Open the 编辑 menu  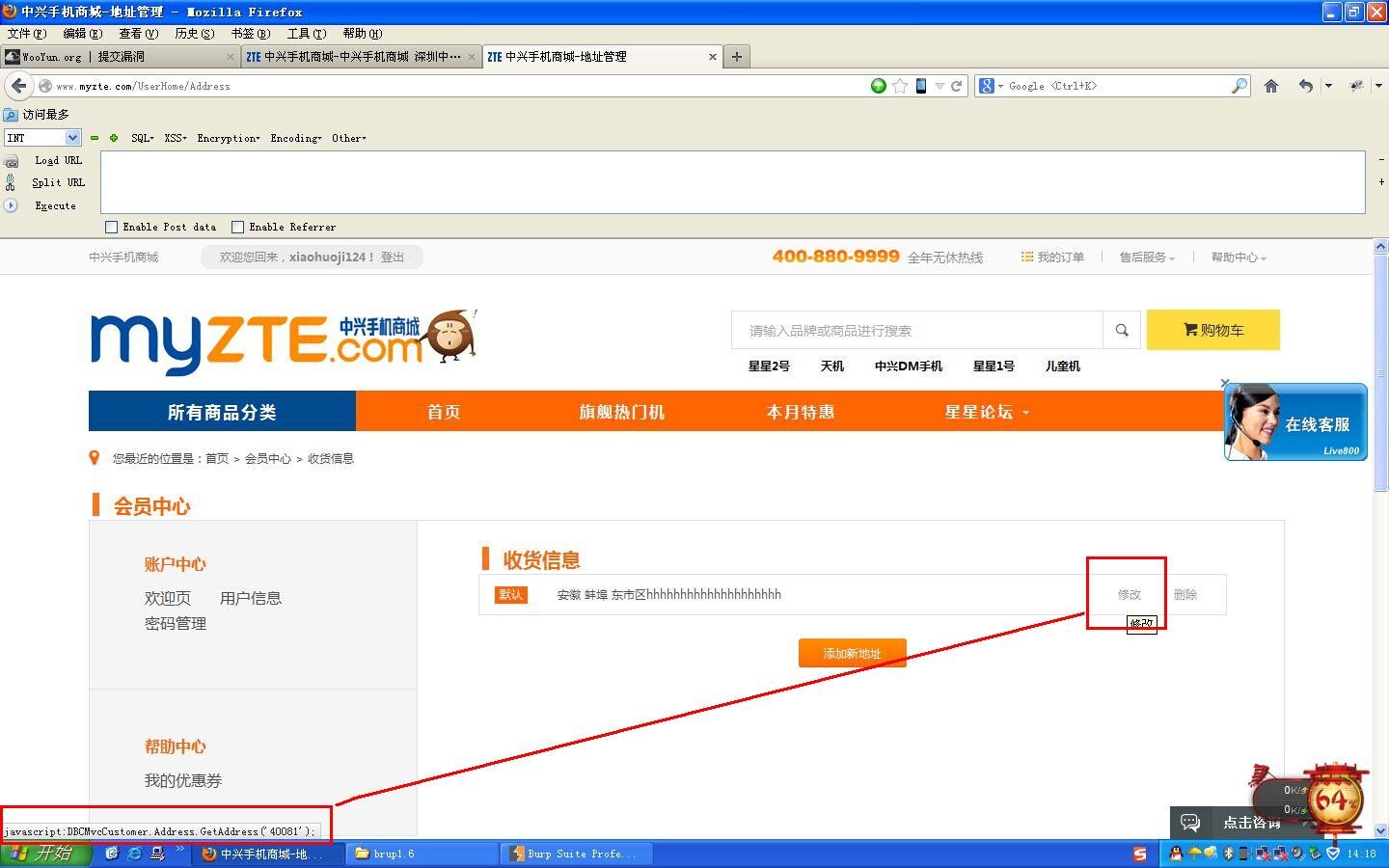pos(82,33)
